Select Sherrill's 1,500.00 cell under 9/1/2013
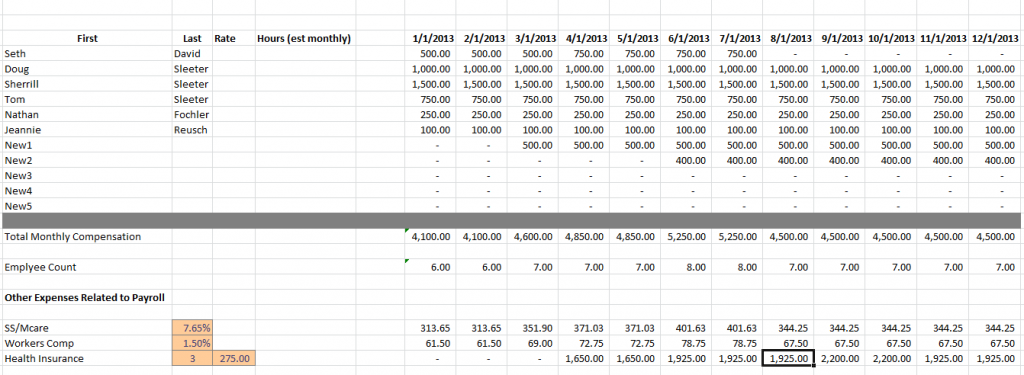Screen dimensions: 1024x375 coord(839,84)
